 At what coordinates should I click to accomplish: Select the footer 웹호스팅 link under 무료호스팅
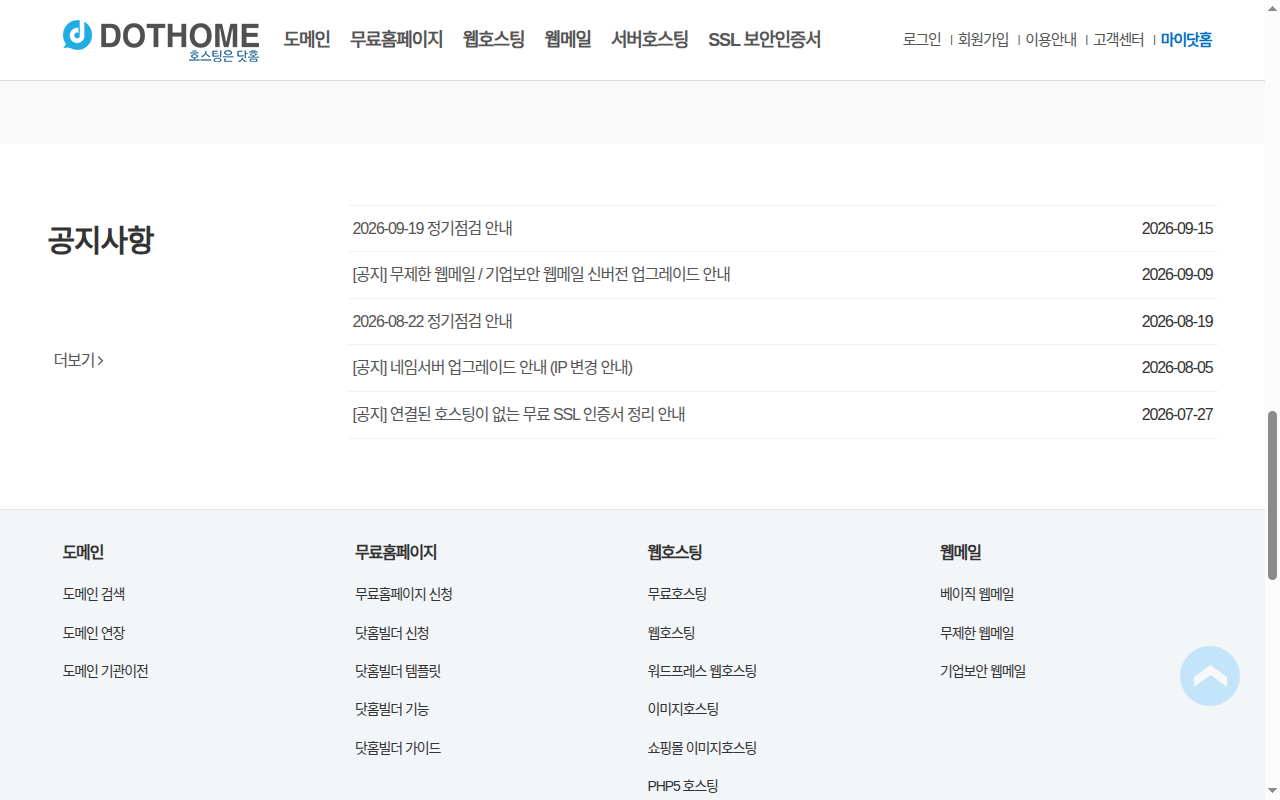pos(672,633)
